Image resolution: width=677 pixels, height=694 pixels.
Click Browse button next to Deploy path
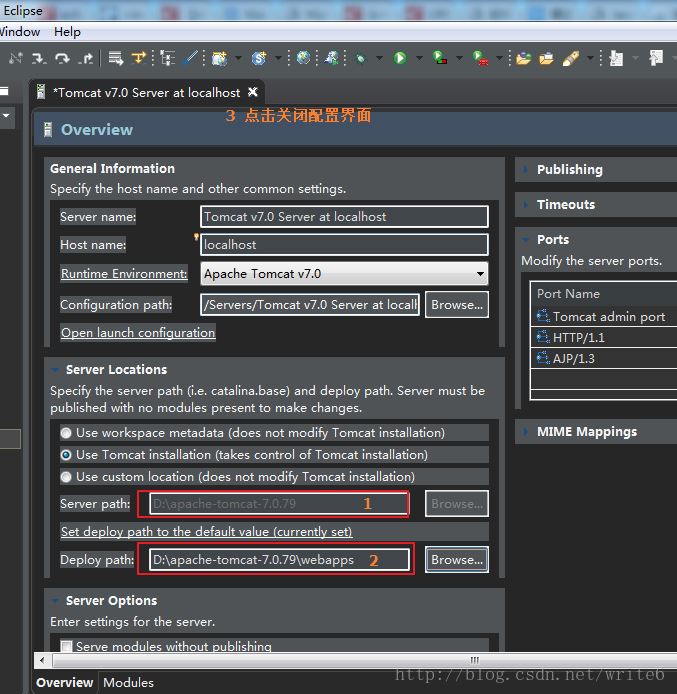457,560
